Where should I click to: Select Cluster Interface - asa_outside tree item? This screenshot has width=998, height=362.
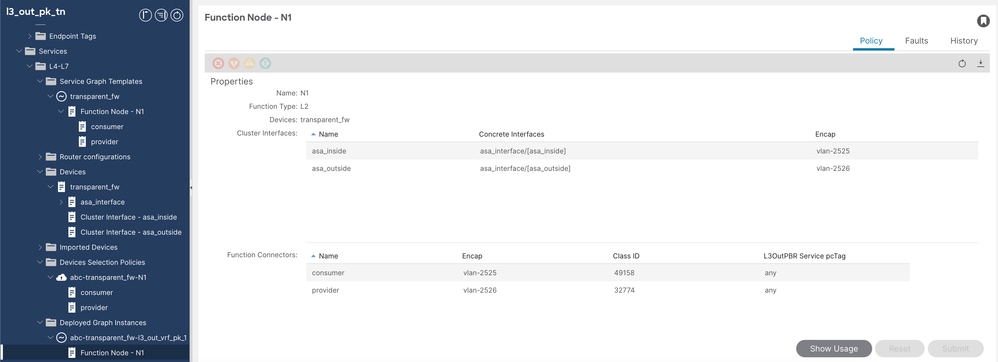(131, 232)
